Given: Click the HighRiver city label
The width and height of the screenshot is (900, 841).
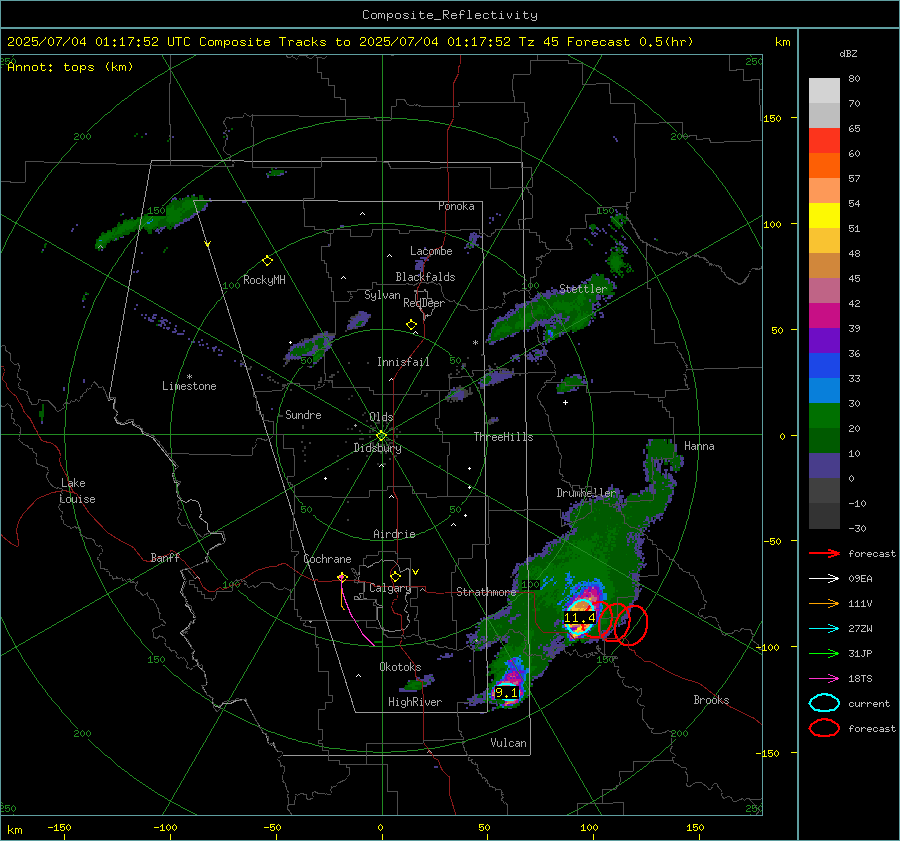Looking at the screenshot, I should pos(415,702).
